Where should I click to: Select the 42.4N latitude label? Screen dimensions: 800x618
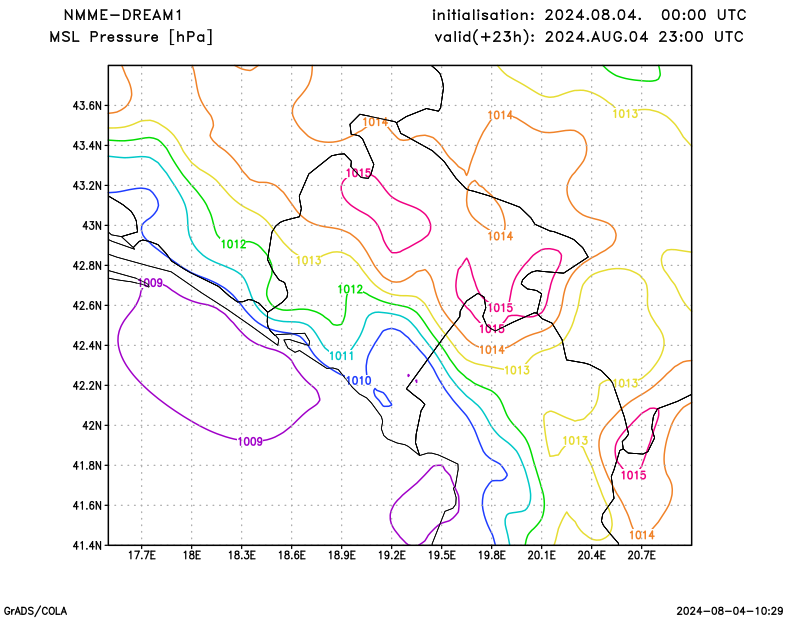click(87, 346)
